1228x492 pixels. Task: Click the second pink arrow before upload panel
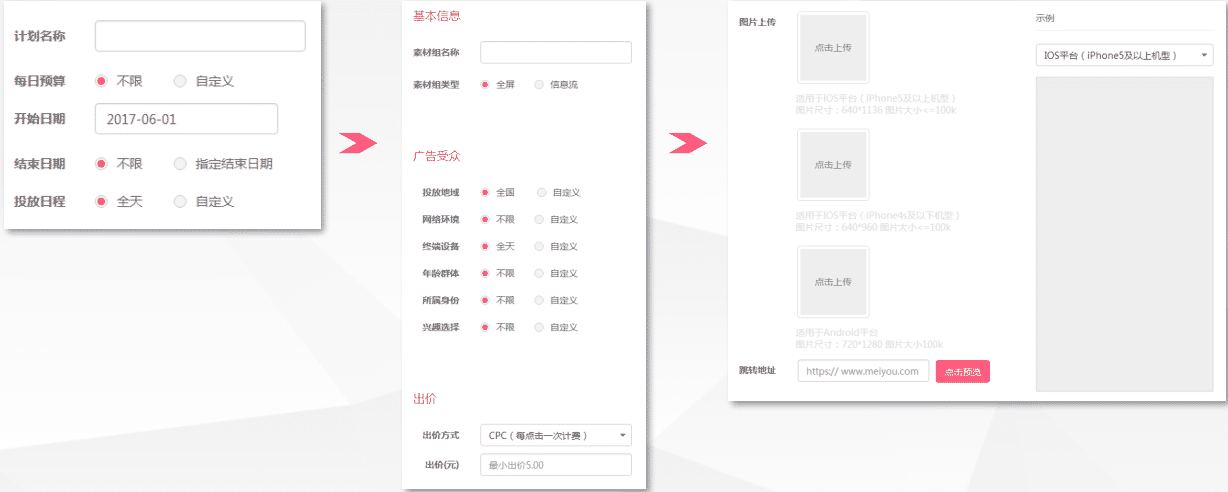pos(688,143)
